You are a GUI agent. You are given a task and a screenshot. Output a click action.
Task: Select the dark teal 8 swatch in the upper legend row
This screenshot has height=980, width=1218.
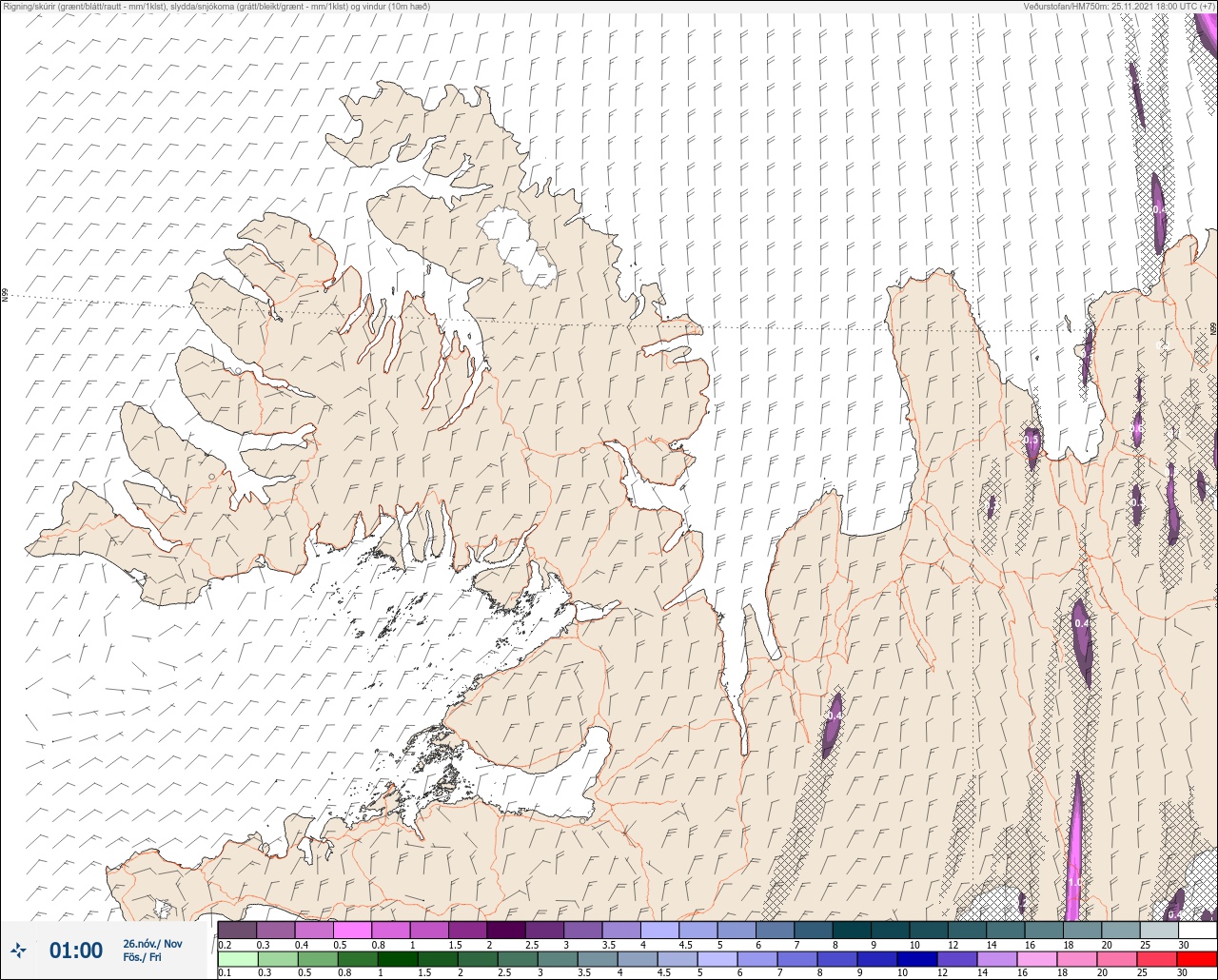(x=851, y=930)
